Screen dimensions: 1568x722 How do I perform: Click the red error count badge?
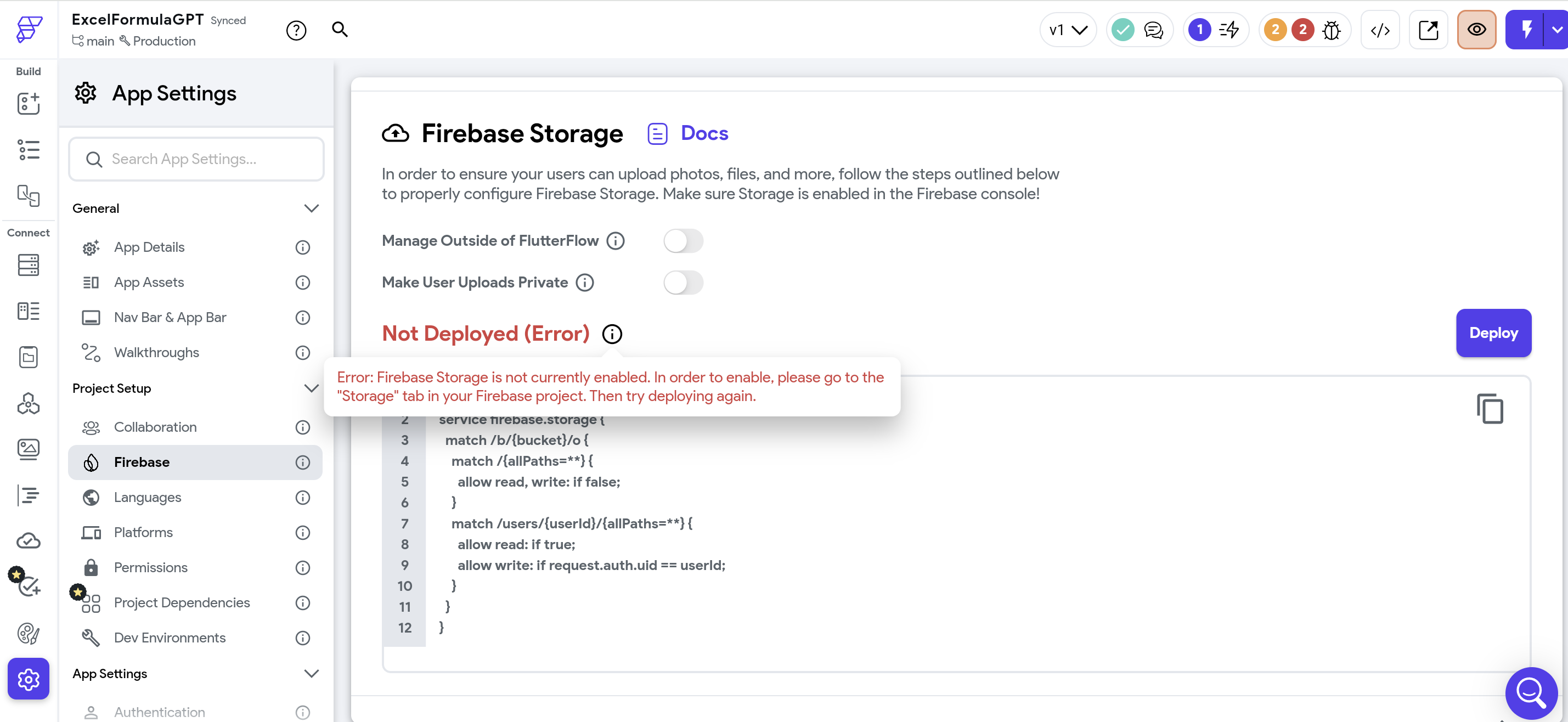pyautogui.click(x=1302, y=29)
